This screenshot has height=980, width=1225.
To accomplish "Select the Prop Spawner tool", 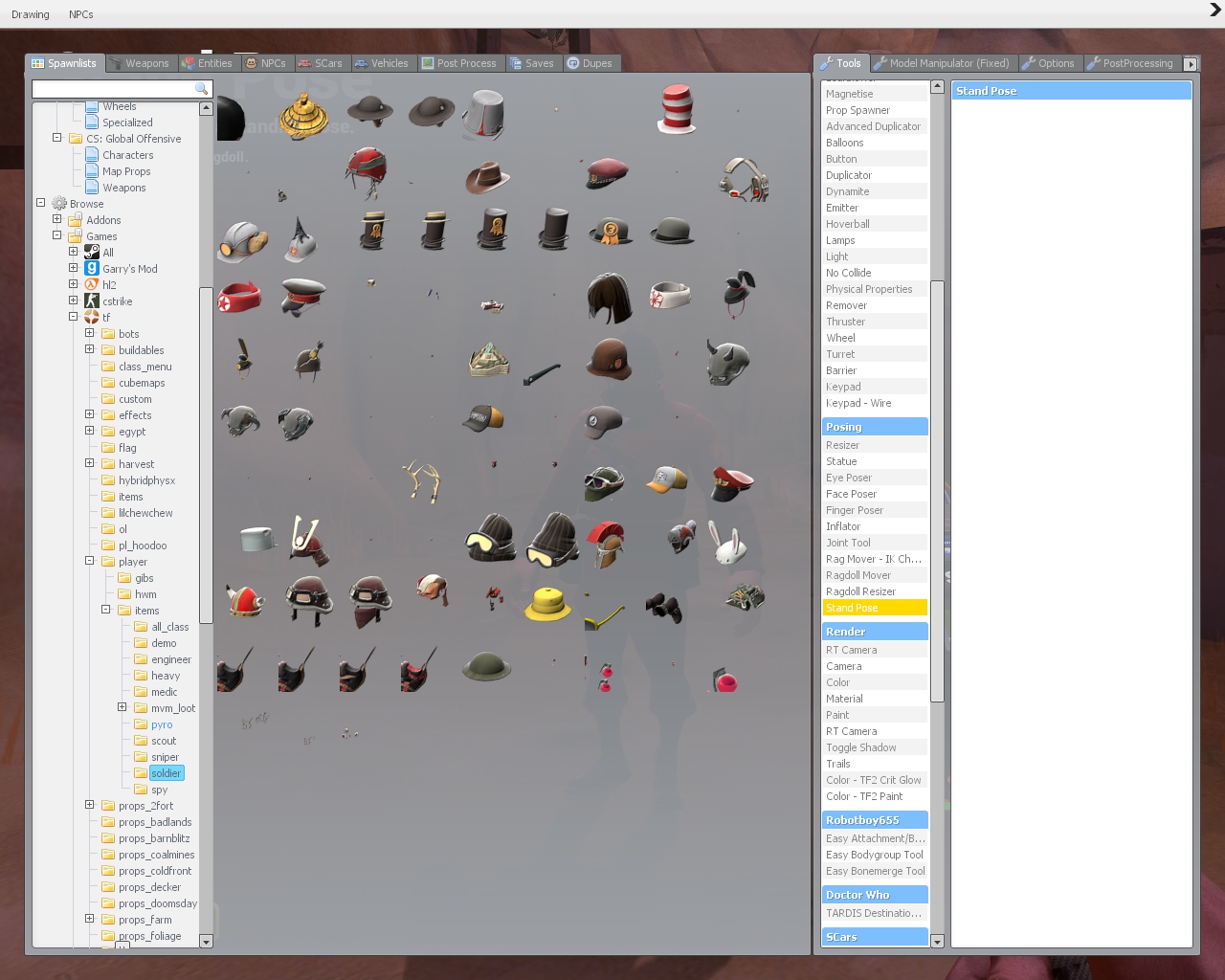I will click(875, 110).
